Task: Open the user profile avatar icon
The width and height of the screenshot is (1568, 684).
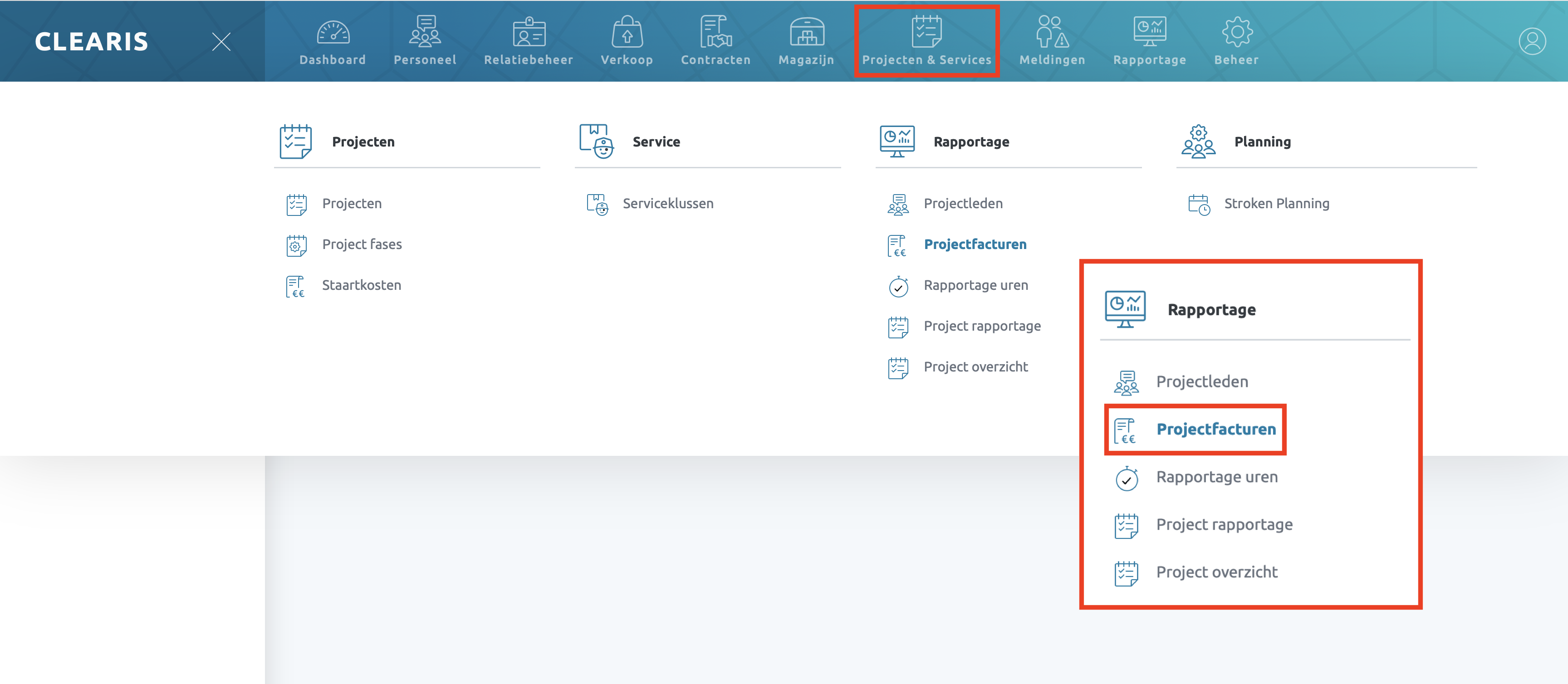Action: (1532, 41)
